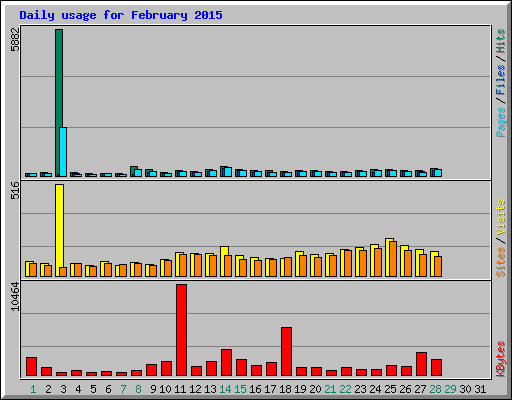Screen dimensions: 512x400
Task: Click the red KBytes bar for day 1
Action: 31,367
